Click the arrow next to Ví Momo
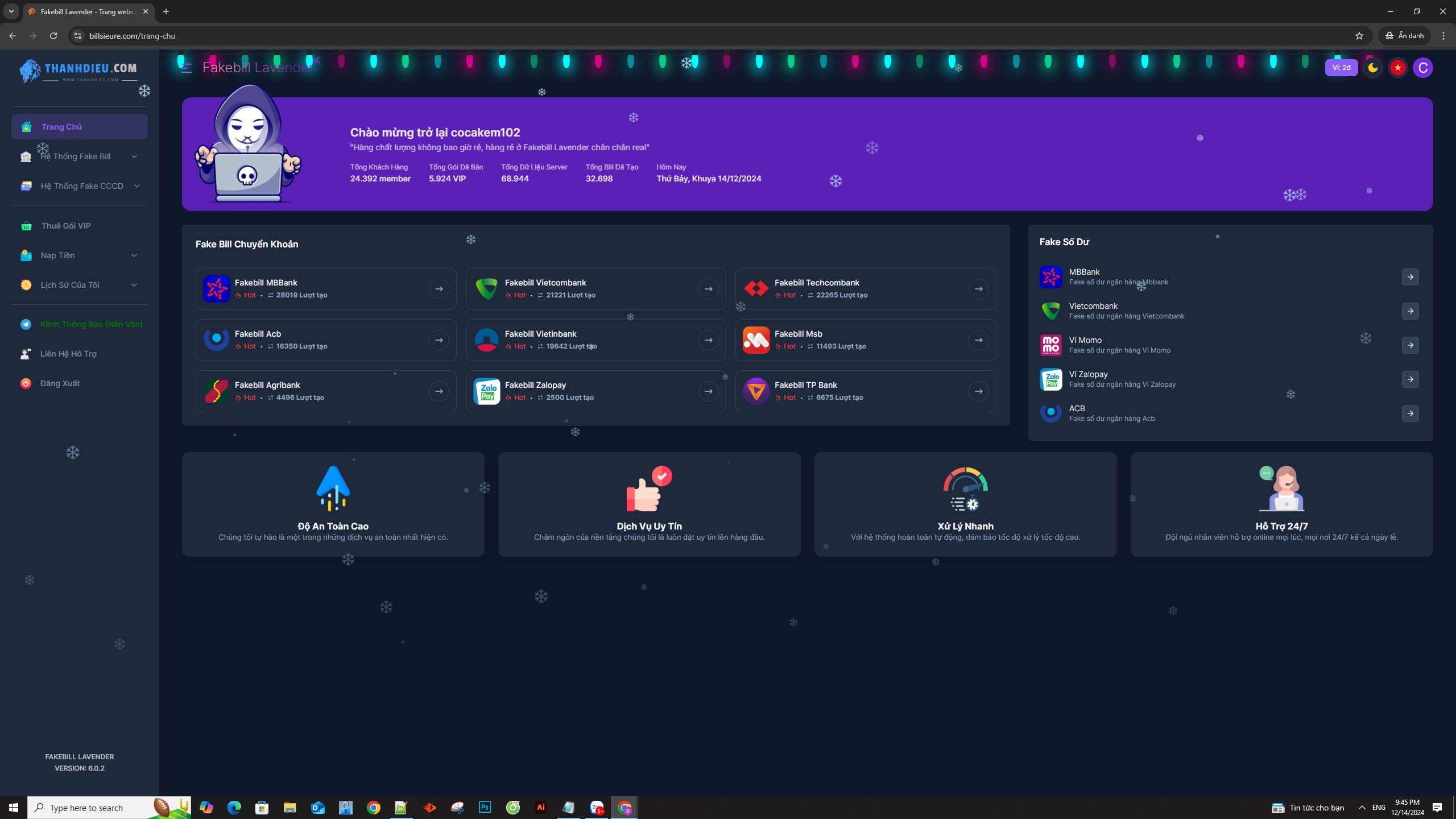 (x=1410, y=345)
